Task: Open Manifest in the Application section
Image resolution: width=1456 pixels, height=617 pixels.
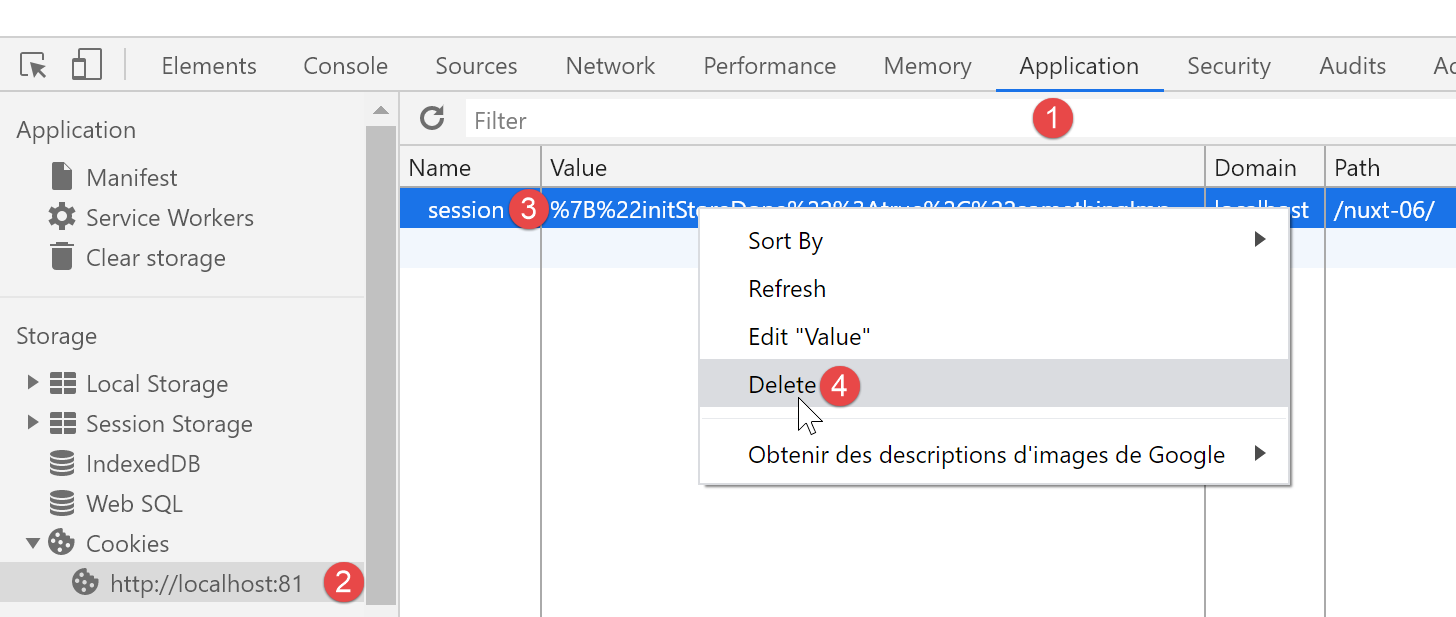Action: click(x=131, y=178)
